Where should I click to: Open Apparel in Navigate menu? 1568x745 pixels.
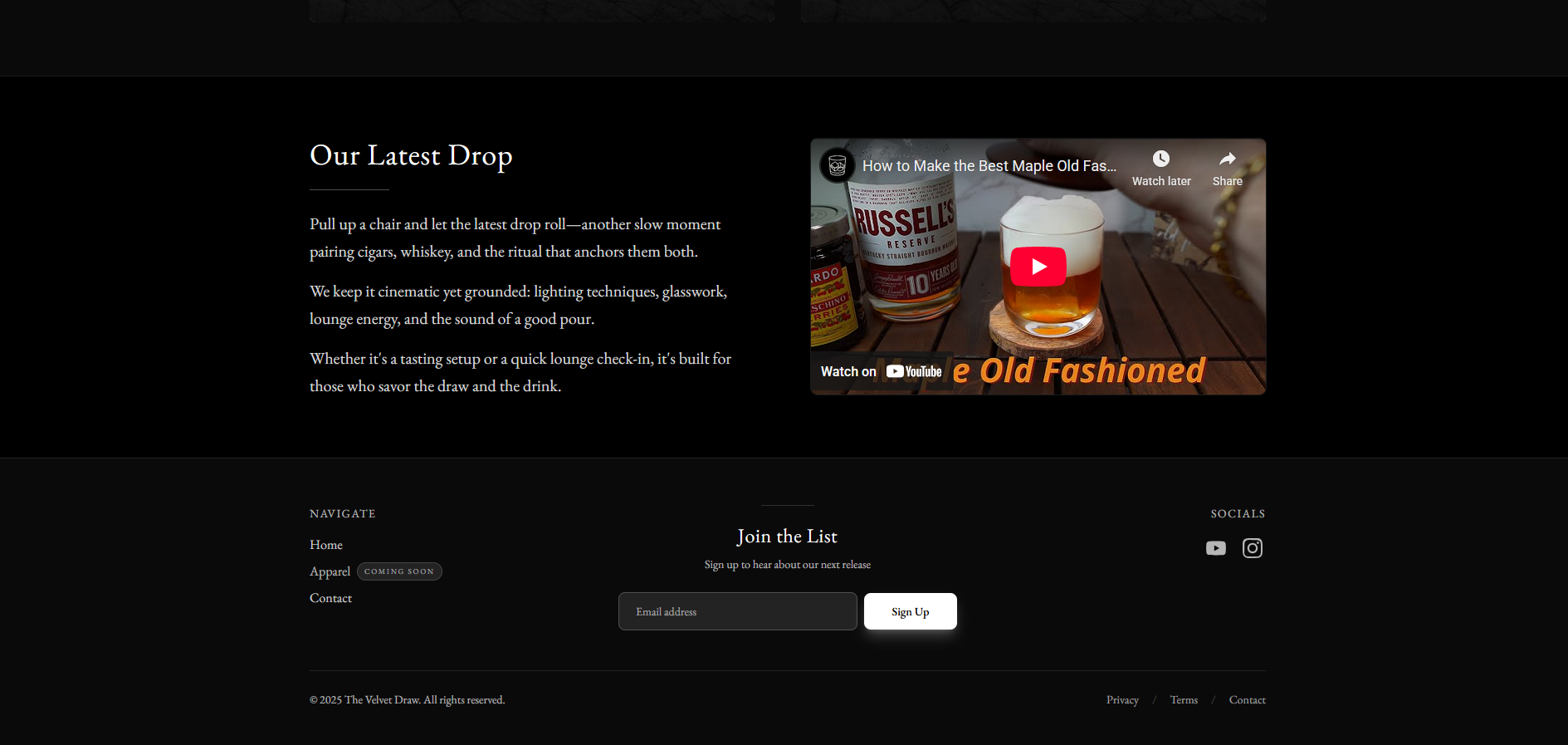point(330,571)
